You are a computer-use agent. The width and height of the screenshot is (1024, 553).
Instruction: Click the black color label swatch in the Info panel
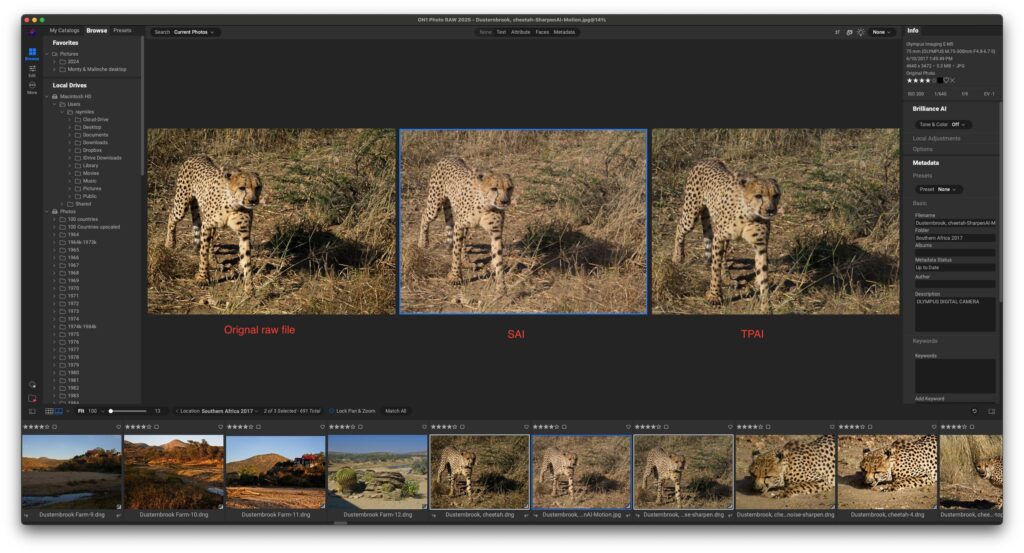[939, 80]
